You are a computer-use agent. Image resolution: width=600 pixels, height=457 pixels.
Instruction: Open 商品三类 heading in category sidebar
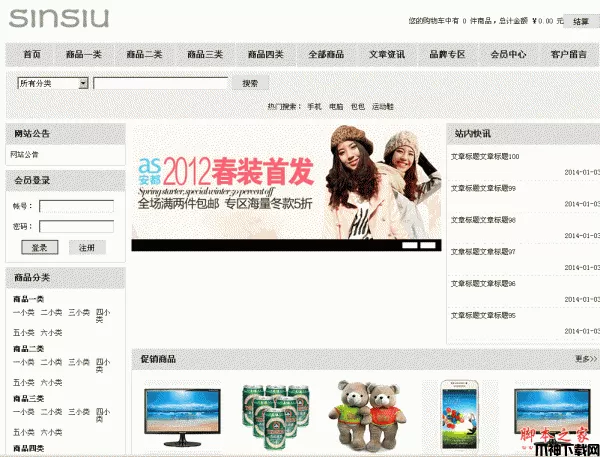pyautogui.click(x=28, y=398)
